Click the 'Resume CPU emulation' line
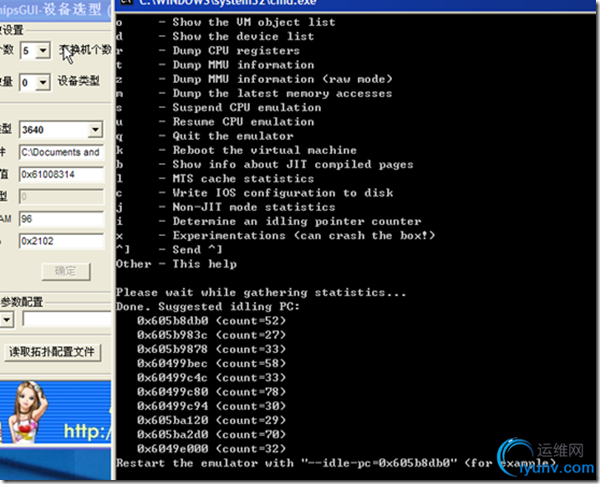The image size is (600, 484). coord(215,122)
